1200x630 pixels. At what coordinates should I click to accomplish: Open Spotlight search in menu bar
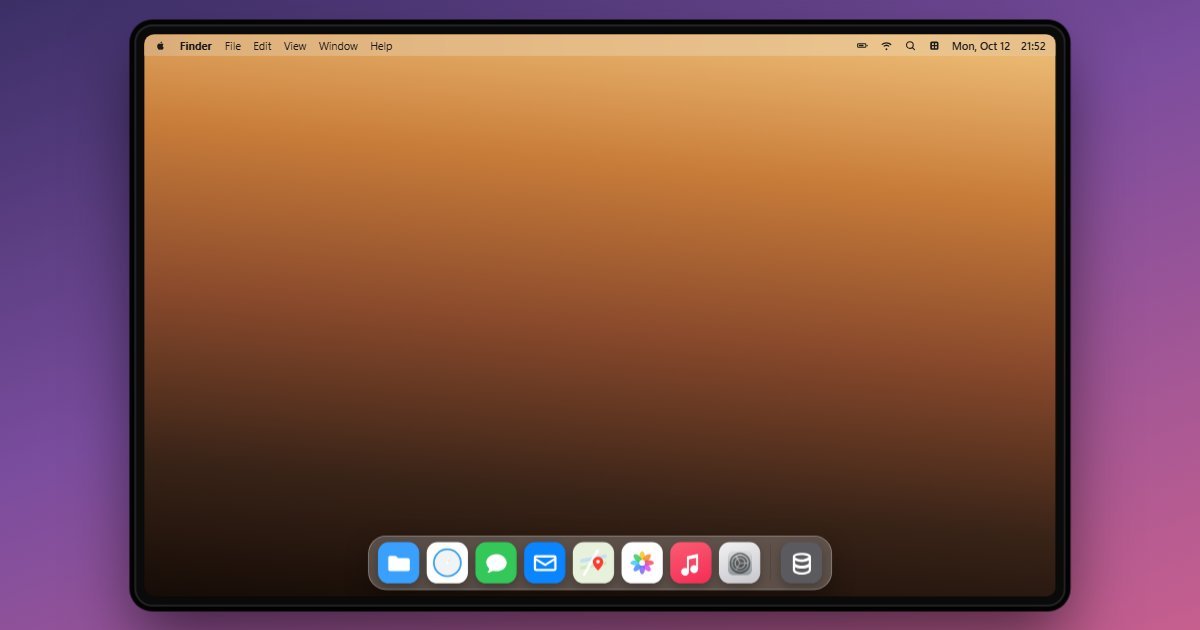coord(910,46)
